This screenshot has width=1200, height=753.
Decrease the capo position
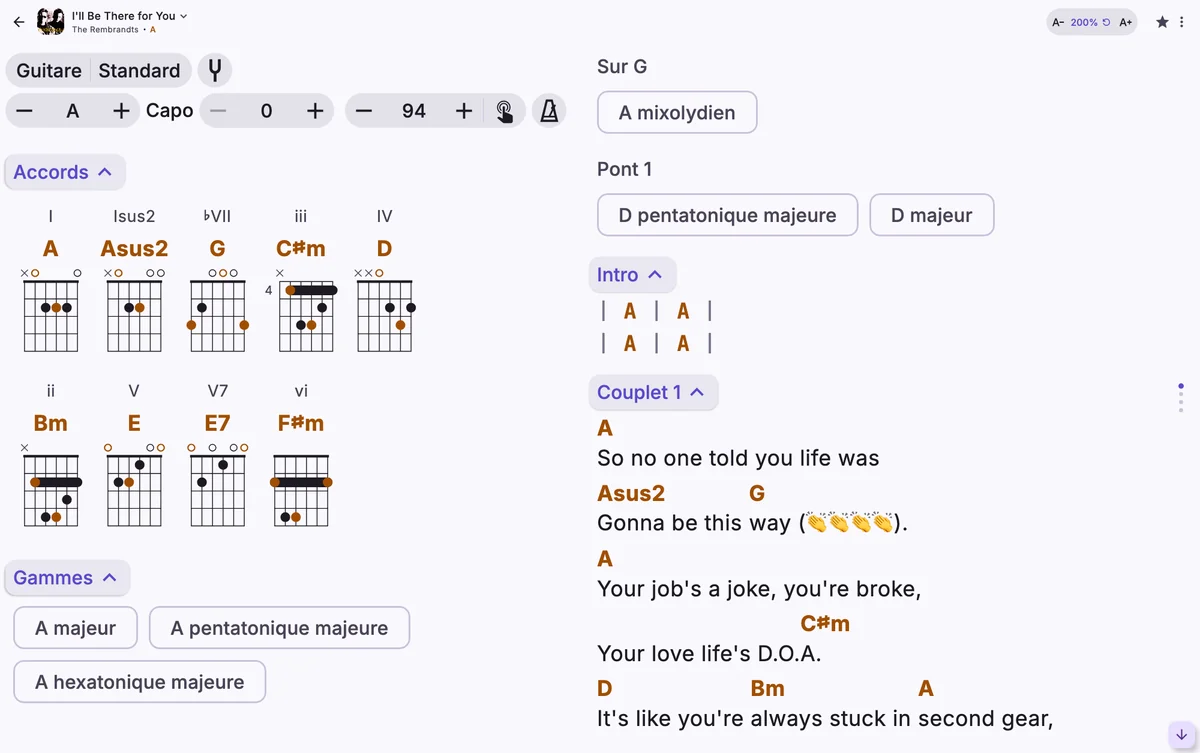[x=217, y=111]
